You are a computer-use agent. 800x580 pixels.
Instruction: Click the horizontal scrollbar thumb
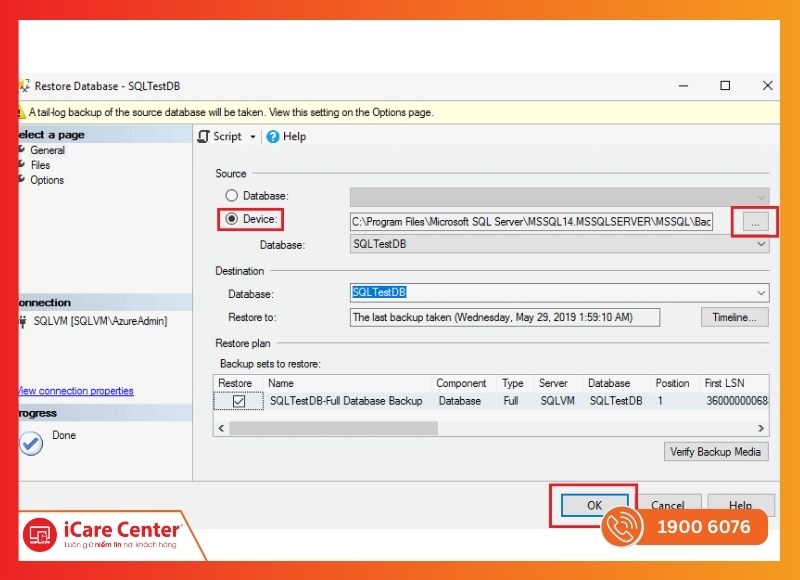(333, 428)
